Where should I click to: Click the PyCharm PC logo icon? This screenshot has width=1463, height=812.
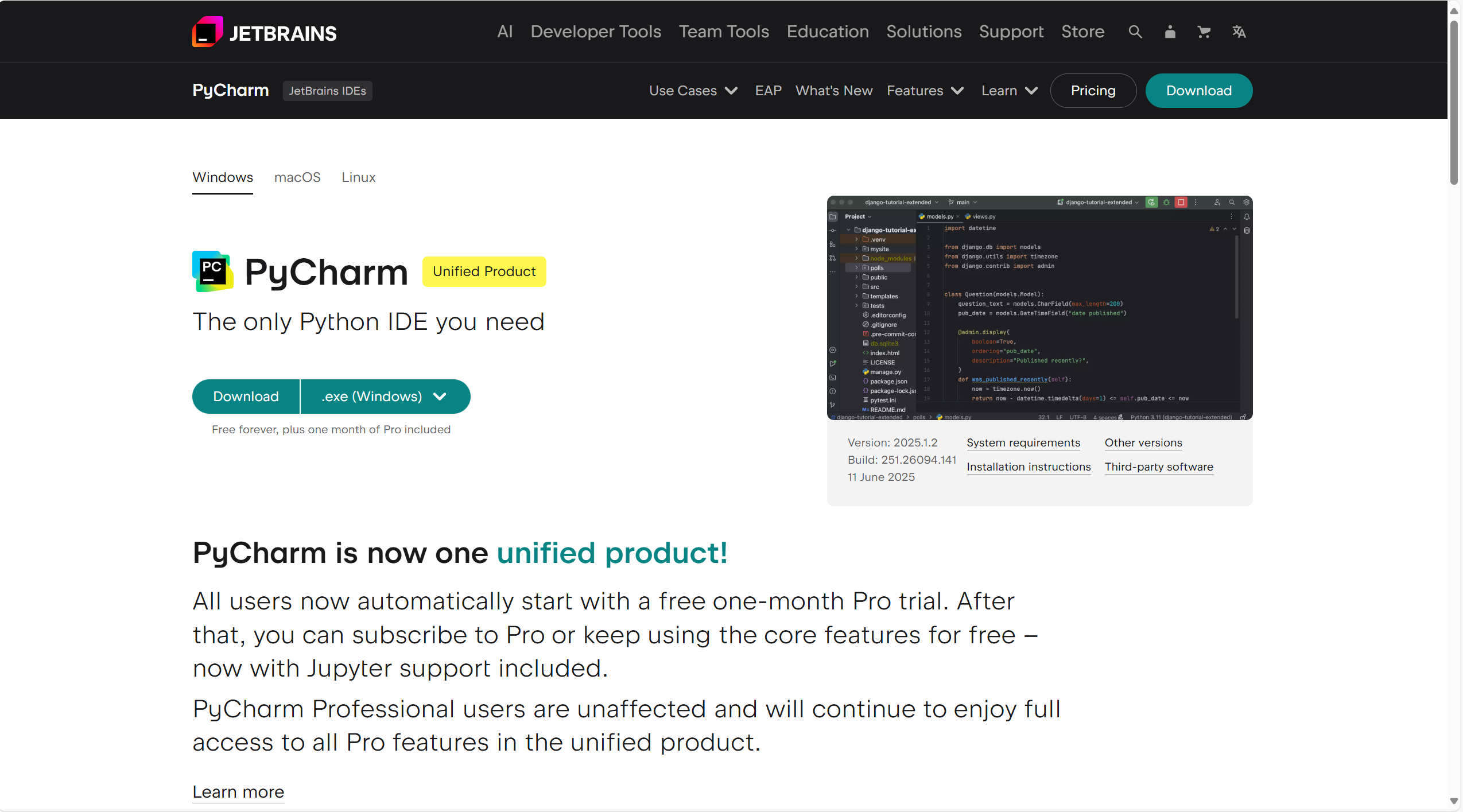(213, 271)
